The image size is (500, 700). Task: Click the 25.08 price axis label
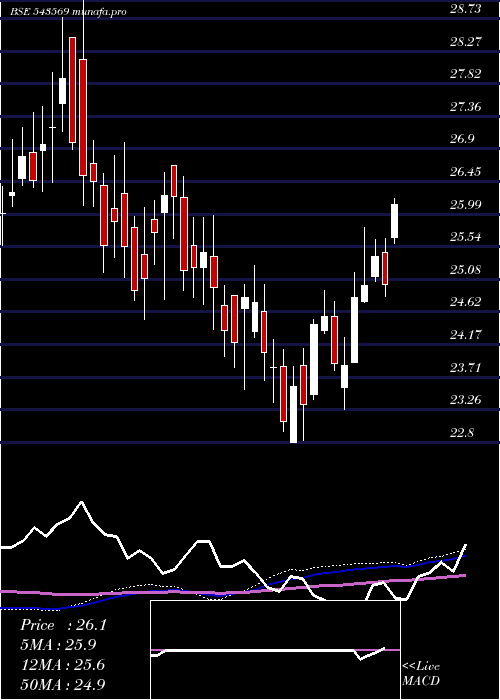coord(465,270)
